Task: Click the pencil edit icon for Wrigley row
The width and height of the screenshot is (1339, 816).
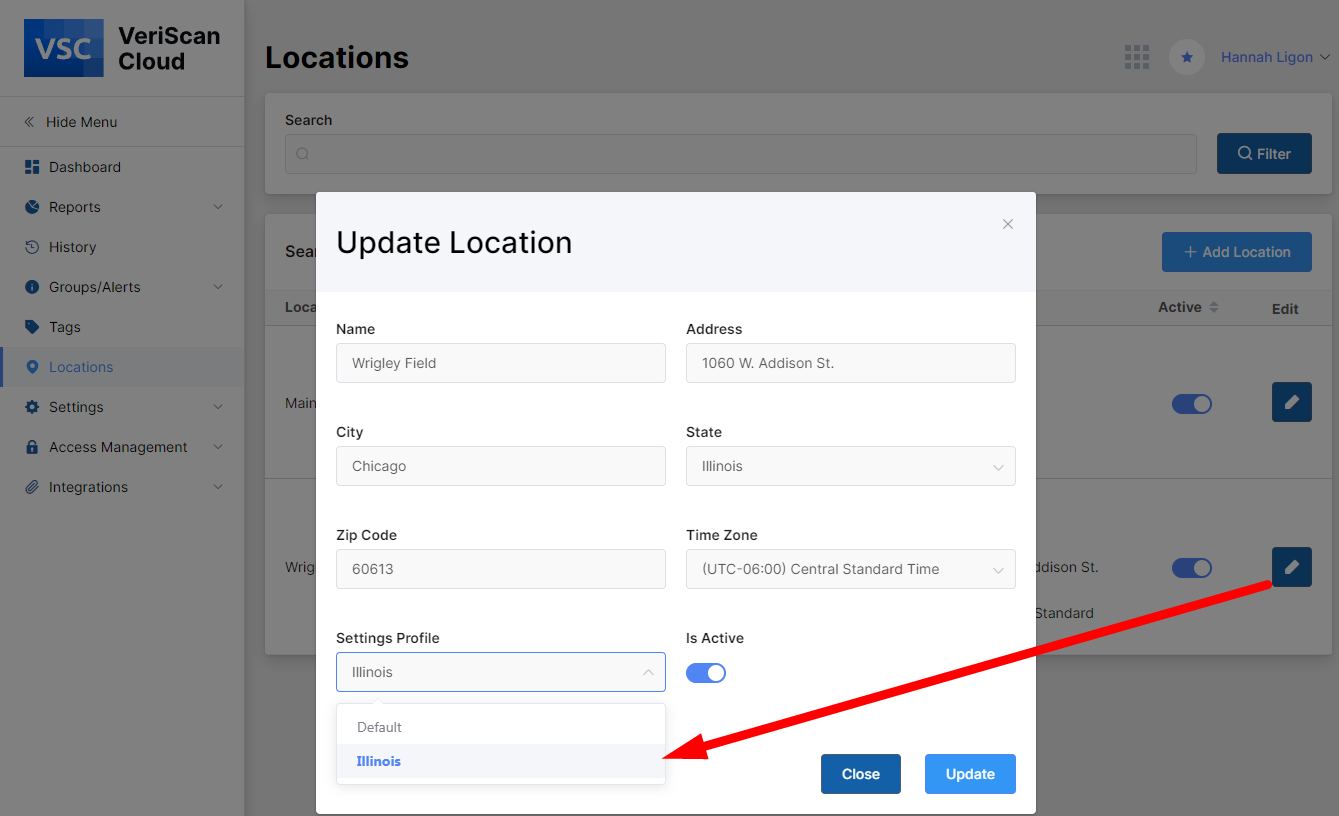Action: point(1292,567)
